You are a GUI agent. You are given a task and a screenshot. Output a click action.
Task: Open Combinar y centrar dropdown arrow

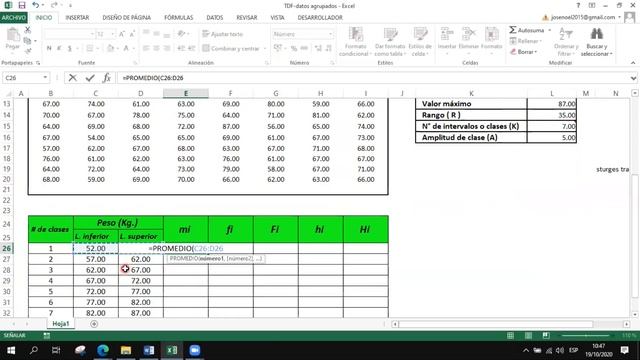point(265,49)
